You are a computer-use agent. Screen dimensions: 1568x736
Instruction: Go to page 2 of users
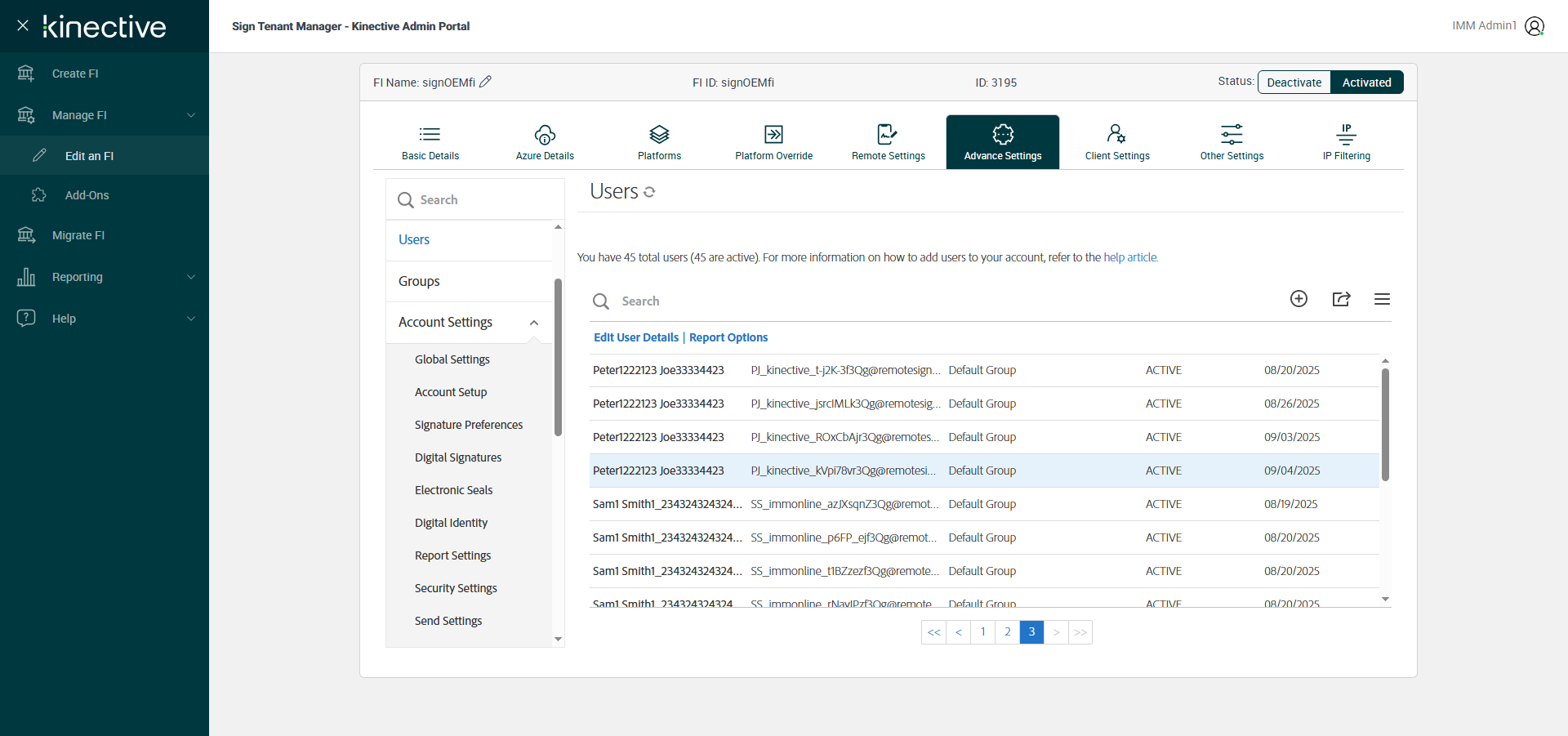pyautogui.click(x=1007, y=632)
